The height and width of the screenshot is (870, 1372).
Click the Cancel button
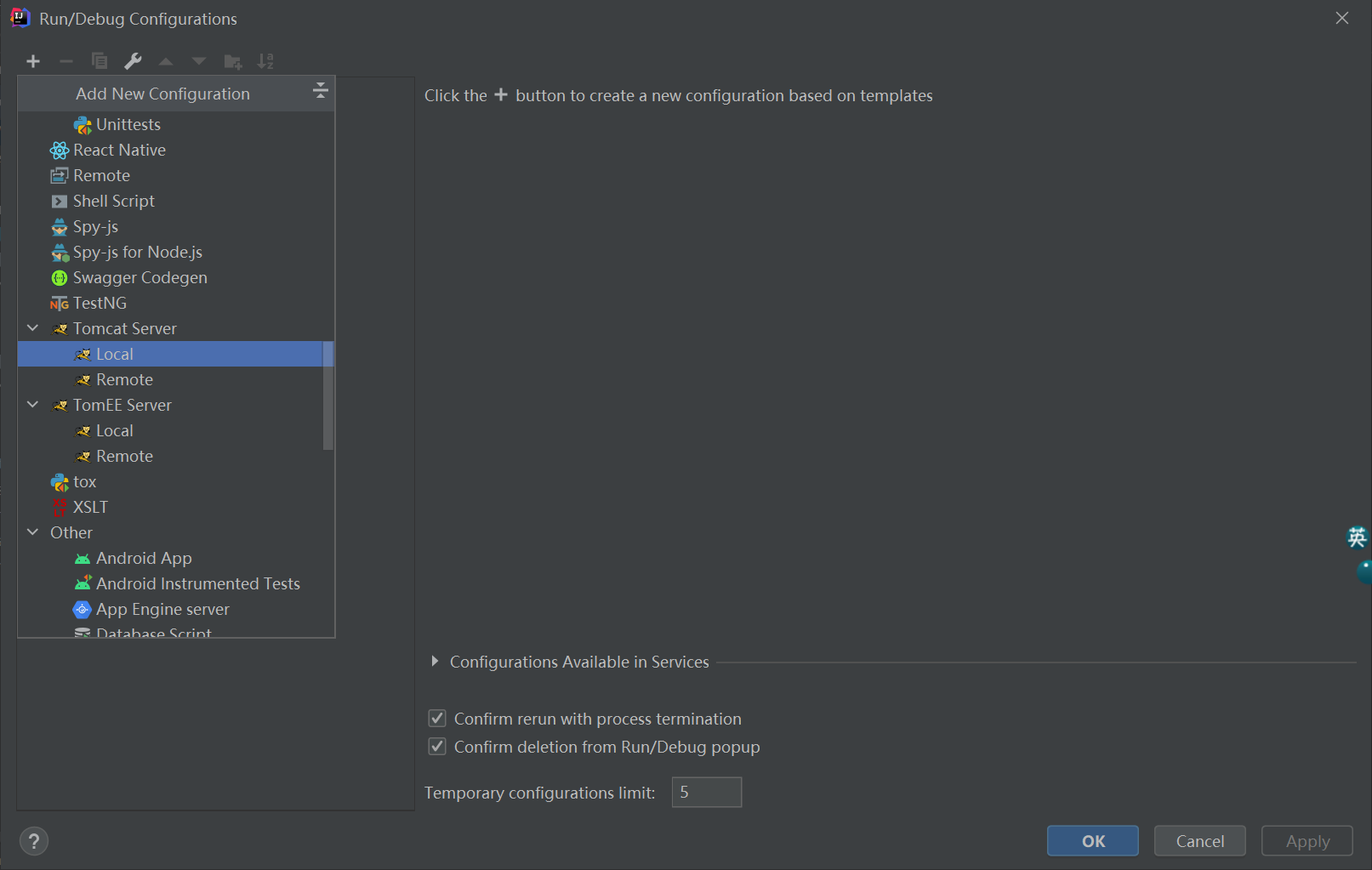(x=1200, y=841)
